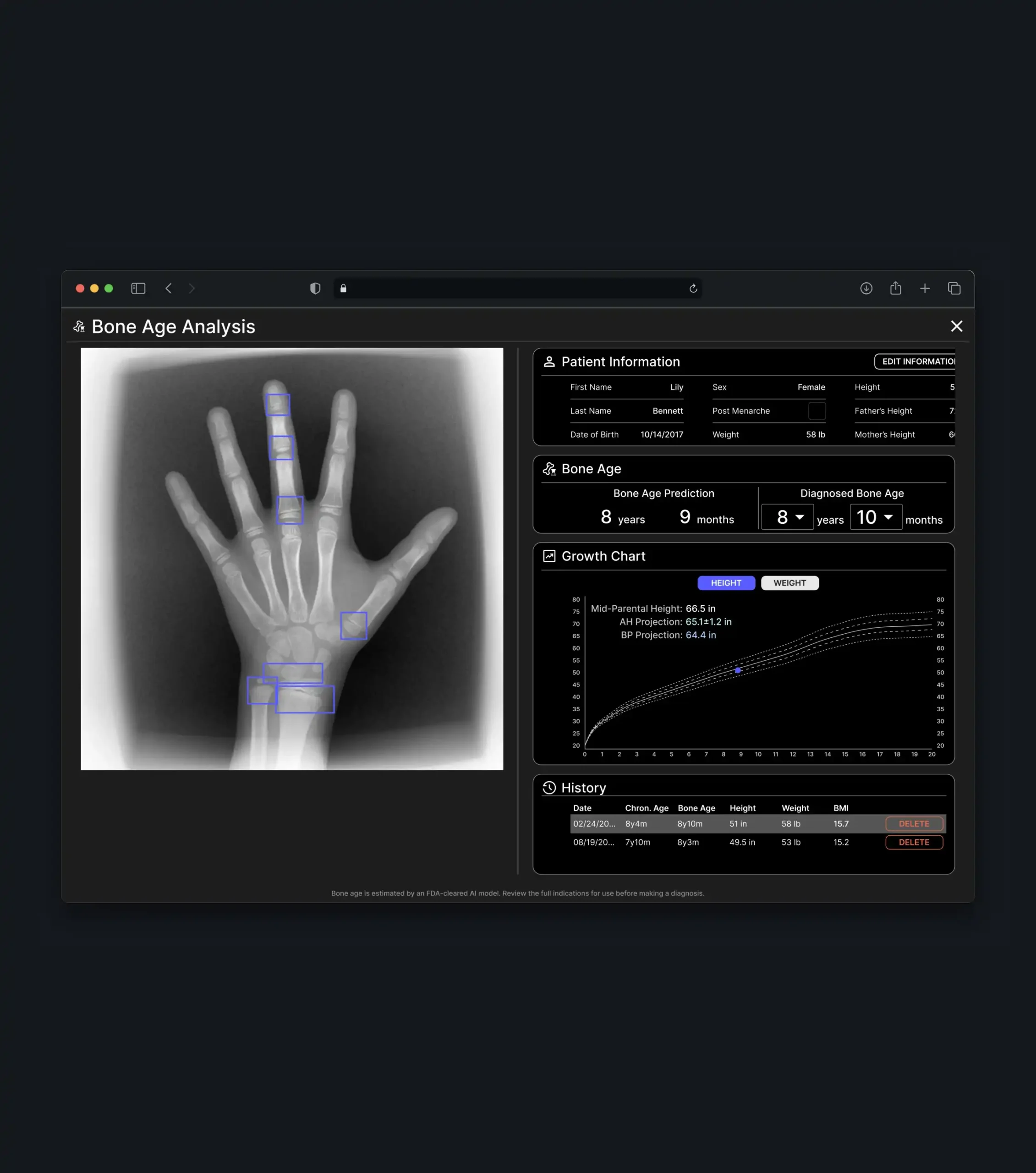
Task: Click the lock icon in address bar
Action: (343, 288)
